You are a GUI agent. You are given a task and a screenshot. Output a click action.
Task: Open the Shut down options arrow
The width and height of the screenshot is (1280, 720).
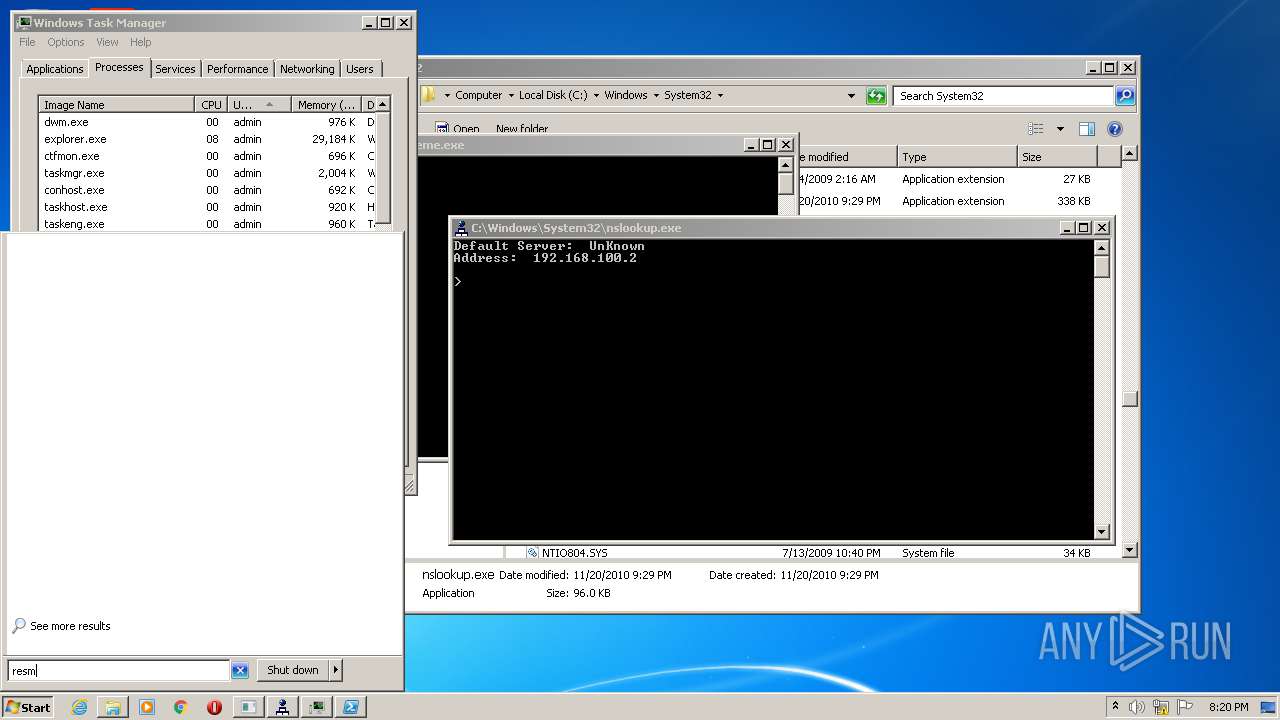(x=335, y=670)
